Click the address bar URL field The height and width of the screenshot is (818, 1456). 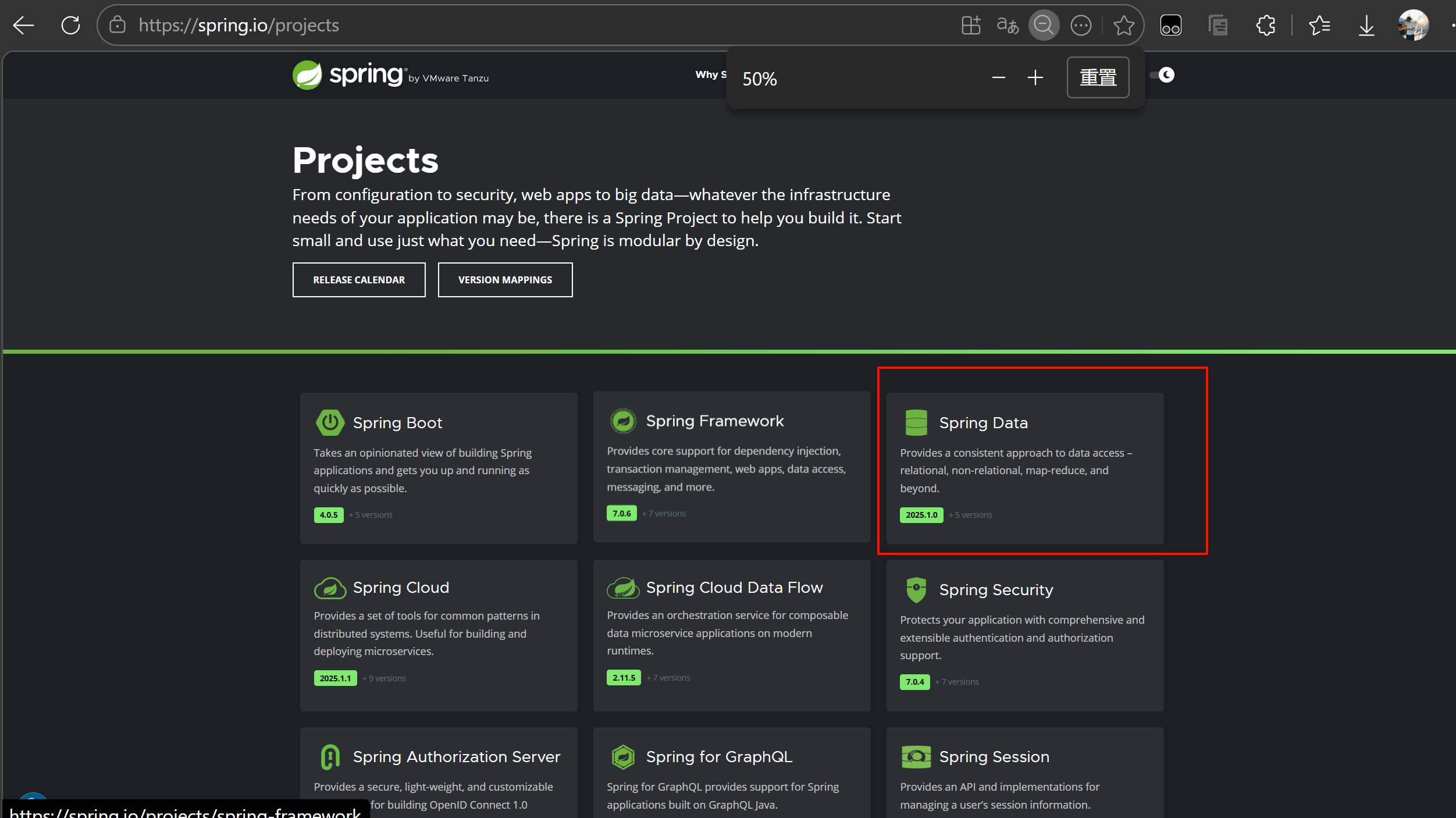tap(524, 25)
